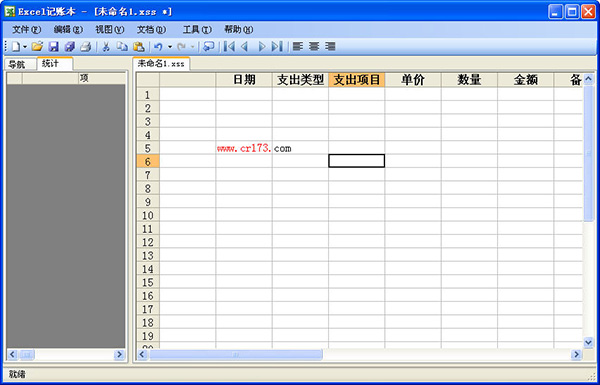The height and width of the screenshot is (385, 600).
Task: Click the Redo icon
Action: point(181,47)
